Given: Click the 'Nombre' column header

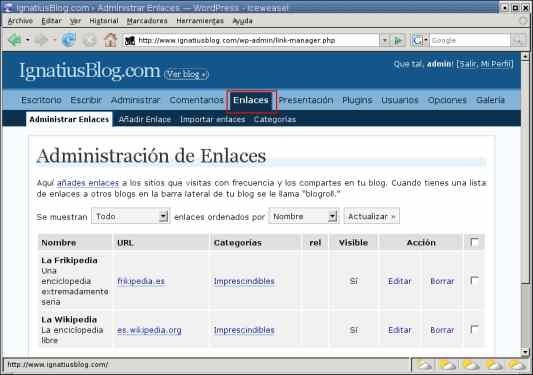Looking at the screenshot, I should pos(75,243).
